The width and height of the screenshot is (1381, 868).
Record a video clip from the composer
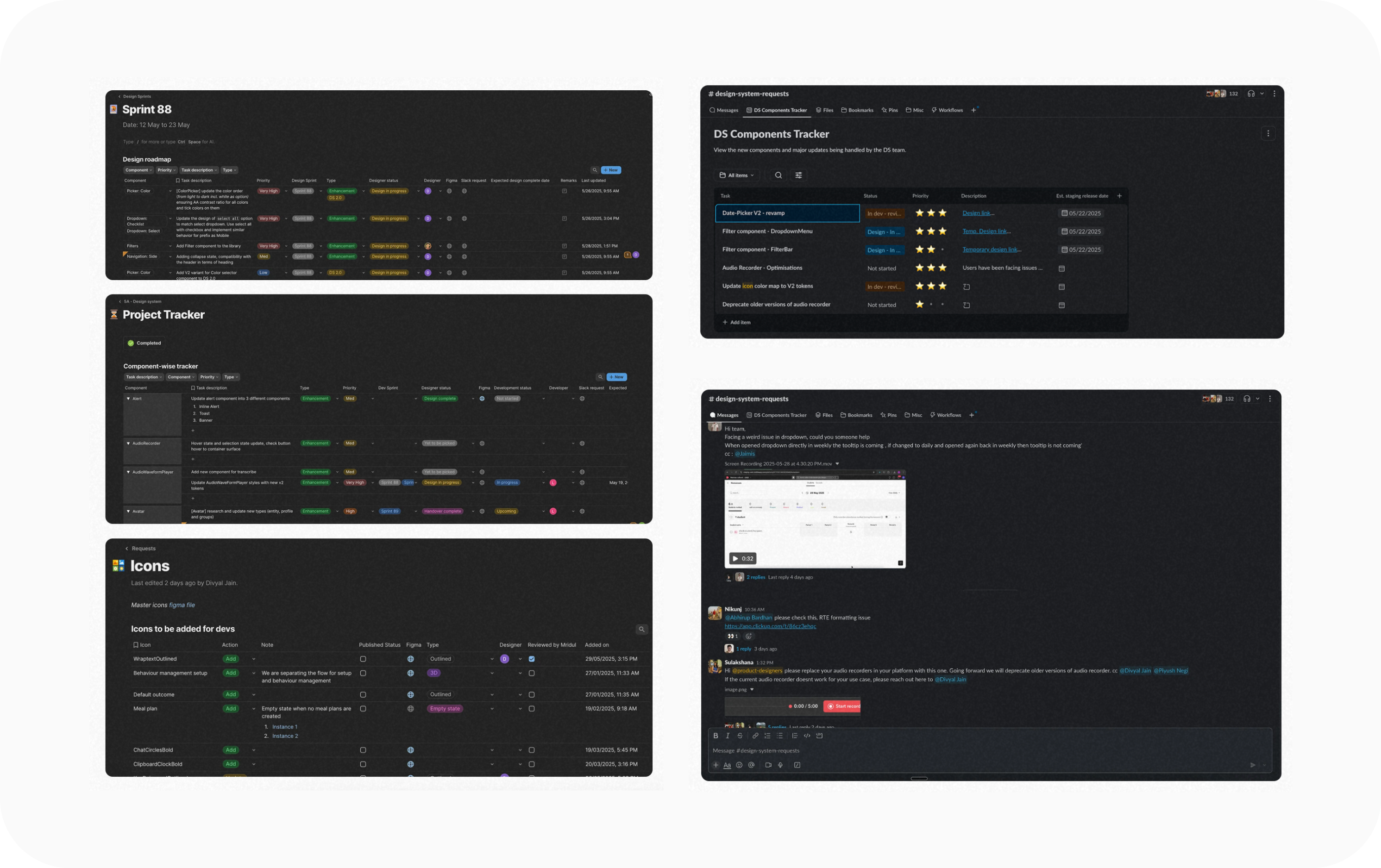(768, 765)
